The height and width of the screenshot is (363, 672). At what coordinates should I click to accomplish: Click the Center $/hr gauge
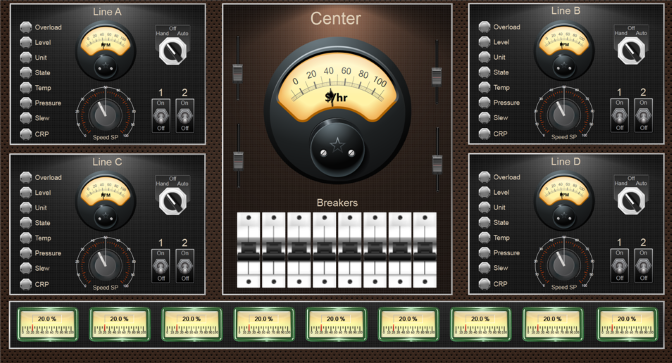click(337, 111)
